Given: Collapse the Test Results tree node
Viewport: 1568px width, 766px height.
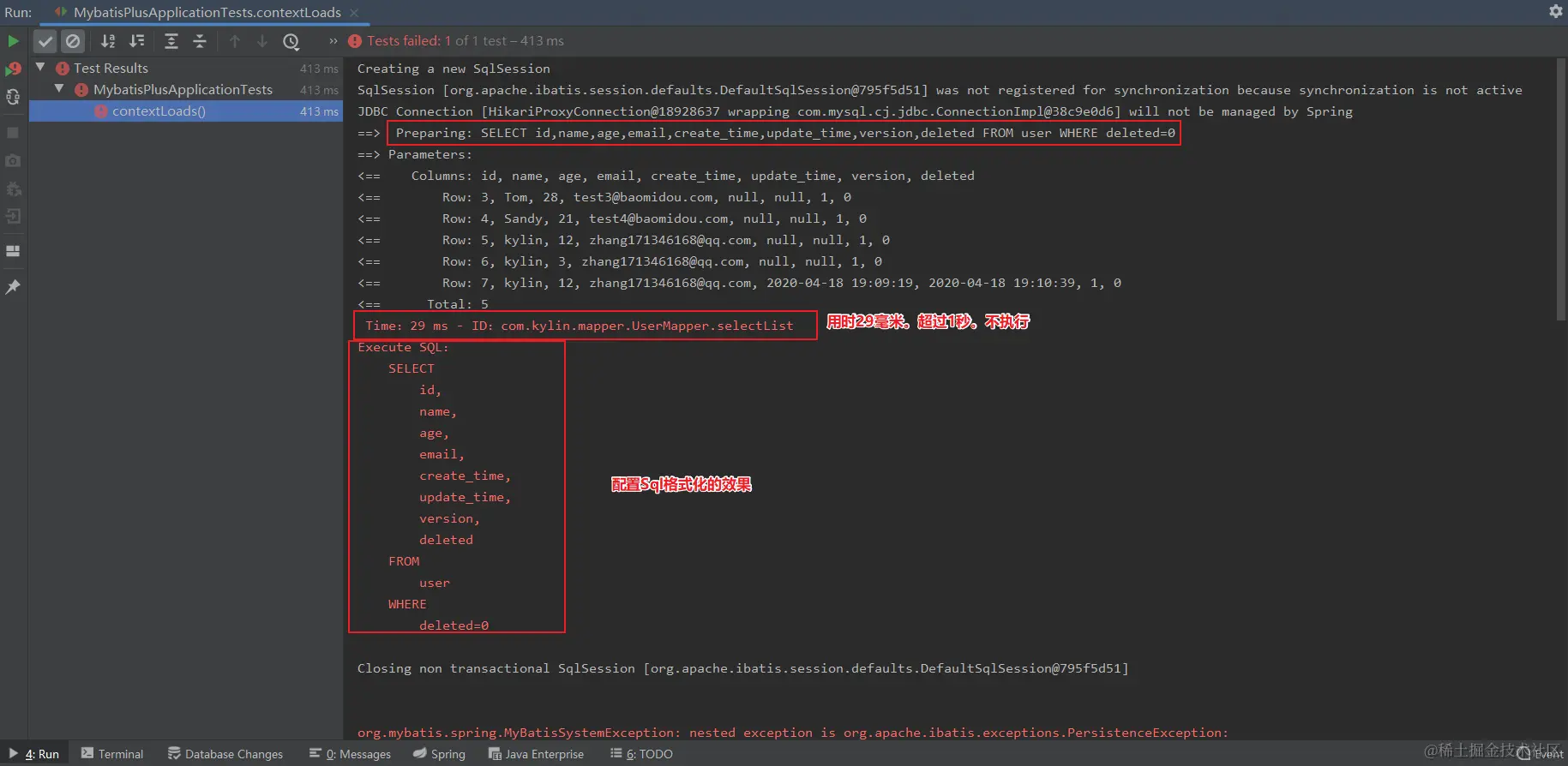Looking at the screenshot, I should tap(40, 67).
